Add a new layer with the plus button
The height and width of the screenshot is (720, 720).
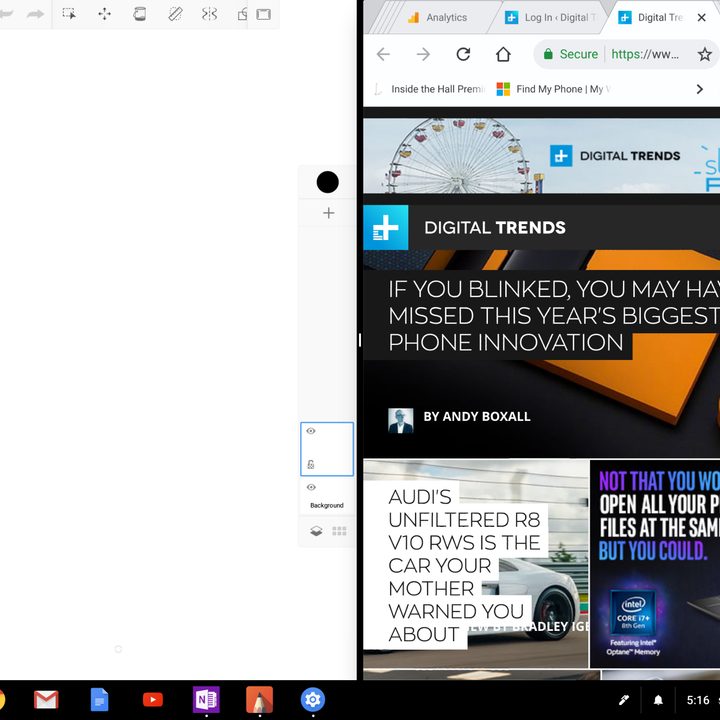[328, 213]
